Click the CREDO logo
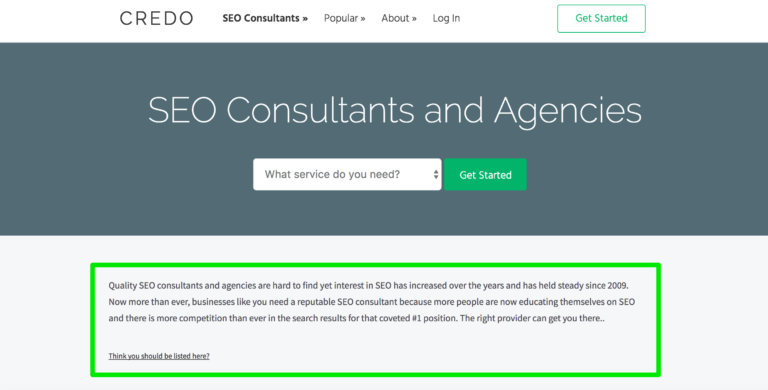 (156, 19)
